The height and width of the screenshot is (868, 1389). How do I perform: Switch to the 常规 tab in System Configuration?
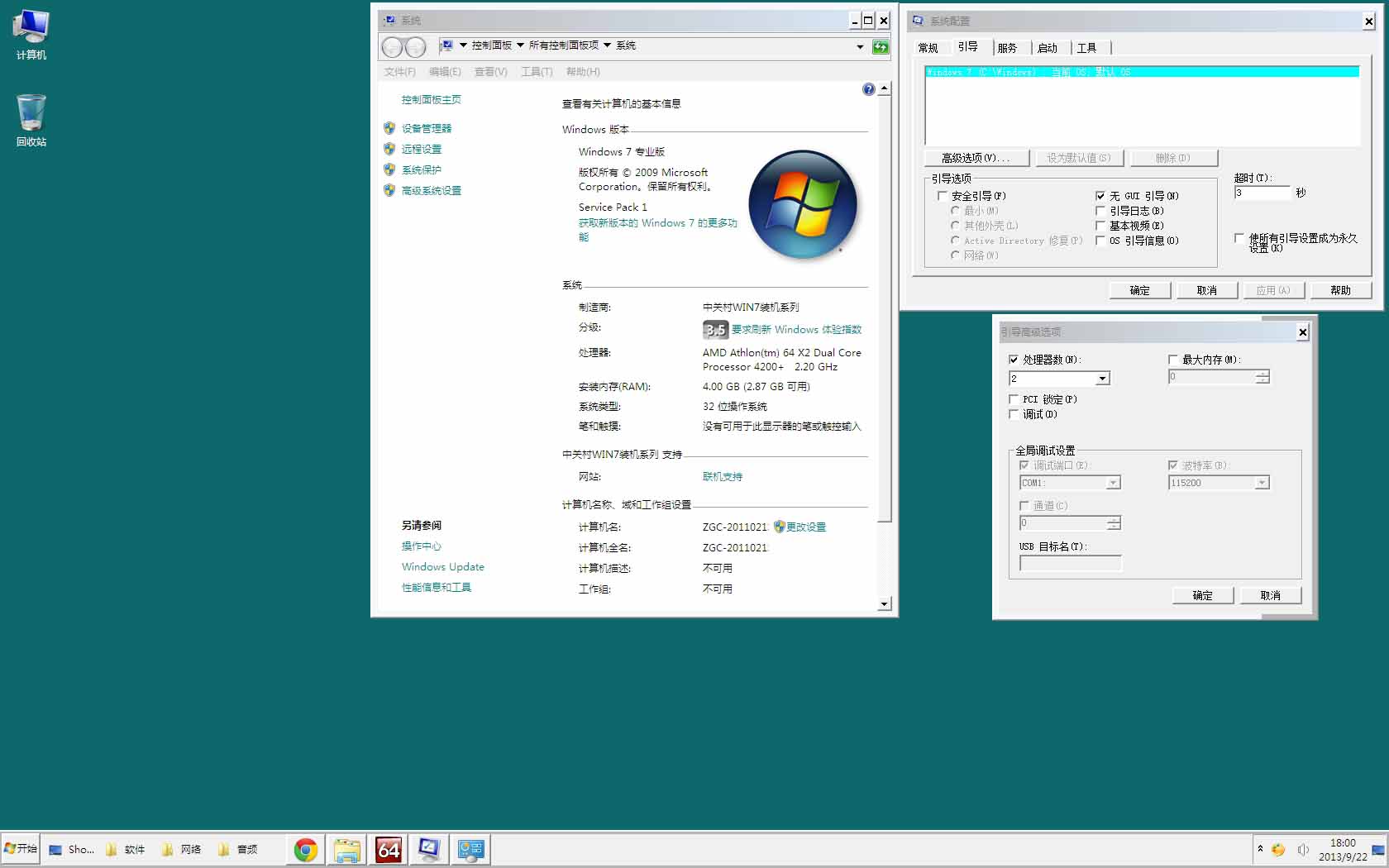click(x=928, y=48)
